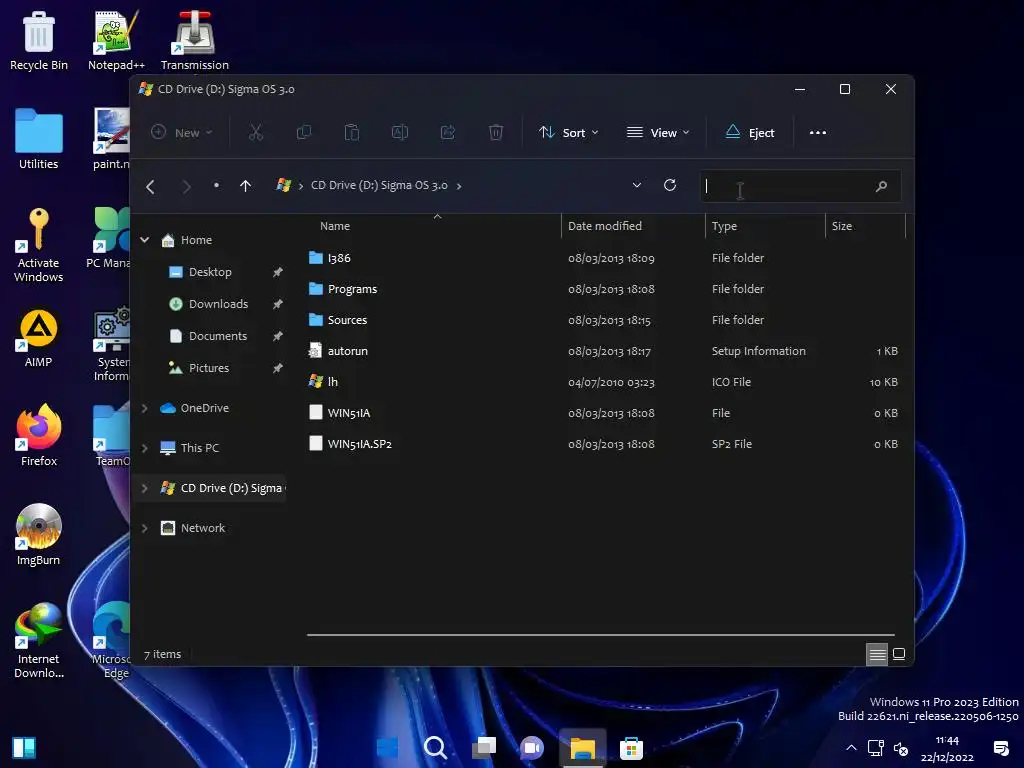This screenshot has height=768, width=1024.
Task: Open the Utilities desktop folder
Action: pyautogui.click(x=39, y=139)
